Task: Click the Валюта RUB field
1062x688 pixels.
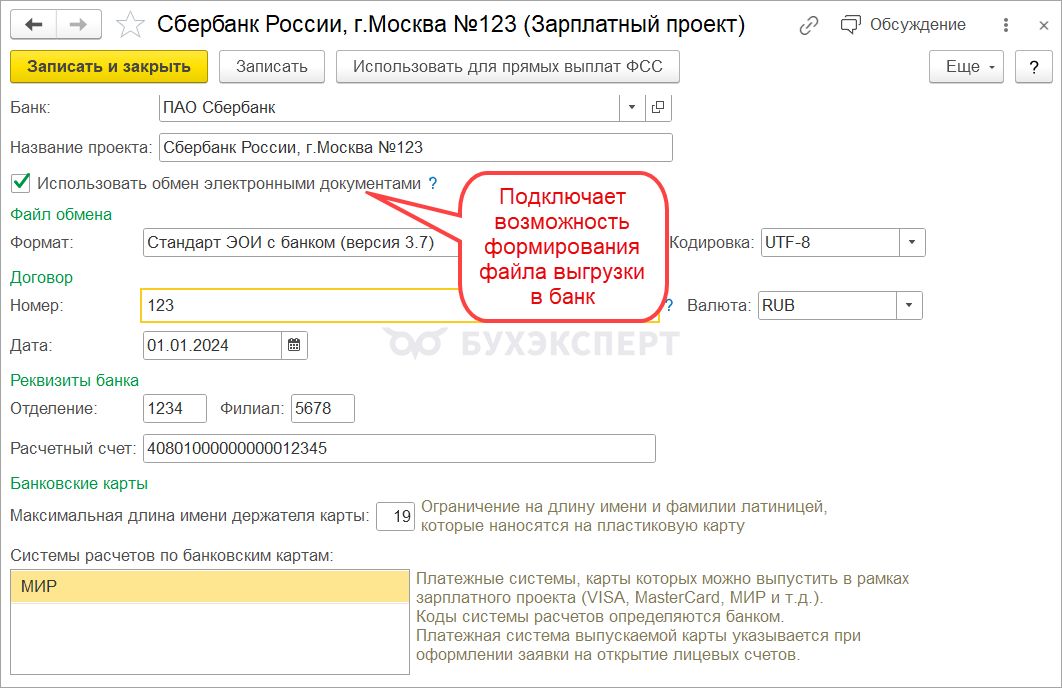Action: click(x=827, y=305)
